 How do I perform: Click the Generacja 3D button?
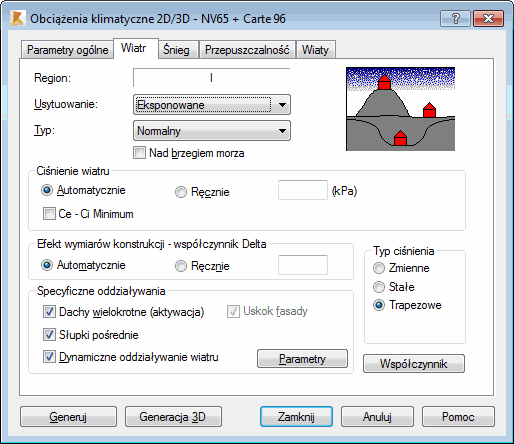173,417
